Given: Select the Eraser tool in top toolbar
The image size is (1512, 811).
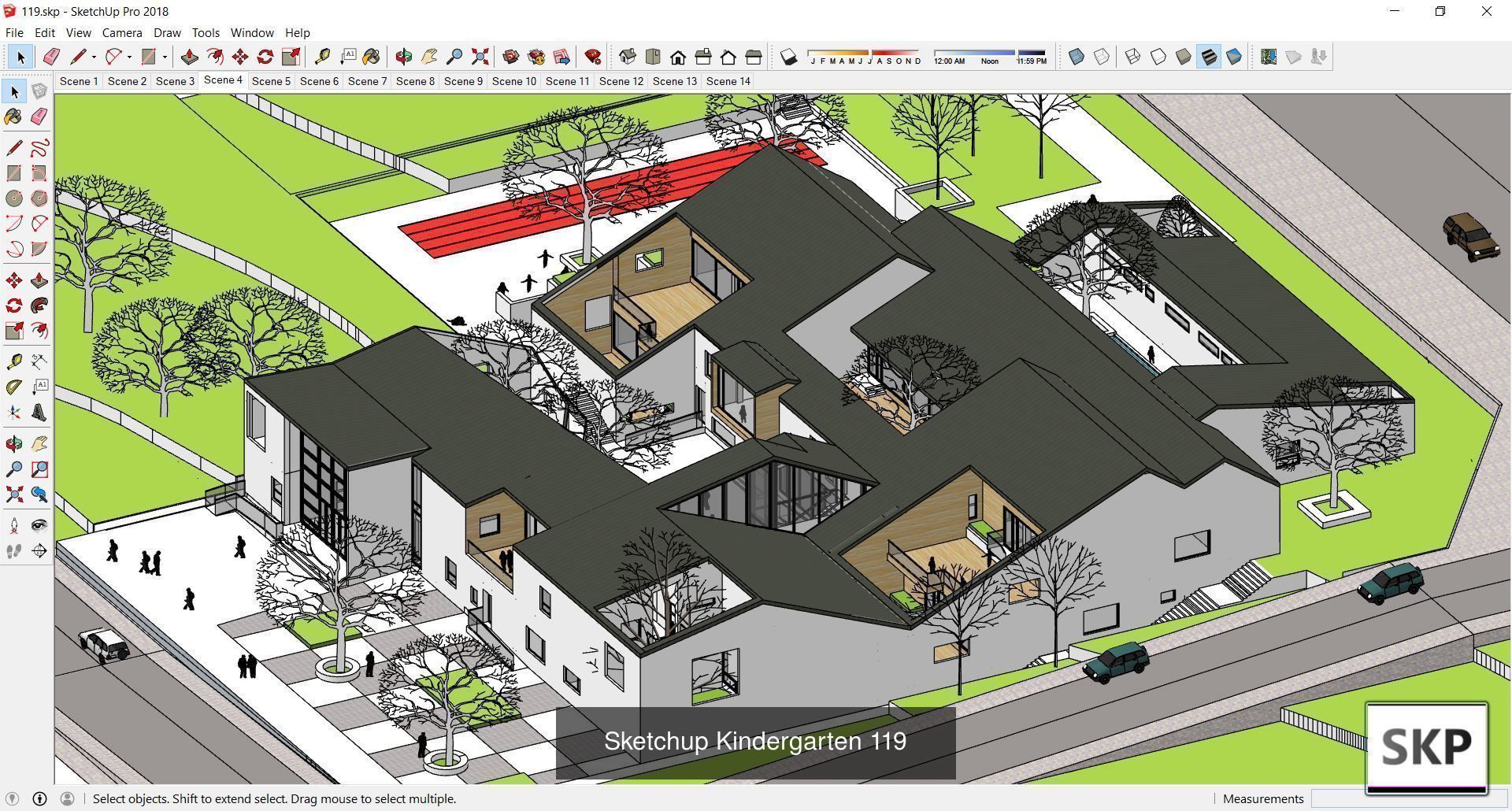Looking at the screenshot, I should click(51, 57).
